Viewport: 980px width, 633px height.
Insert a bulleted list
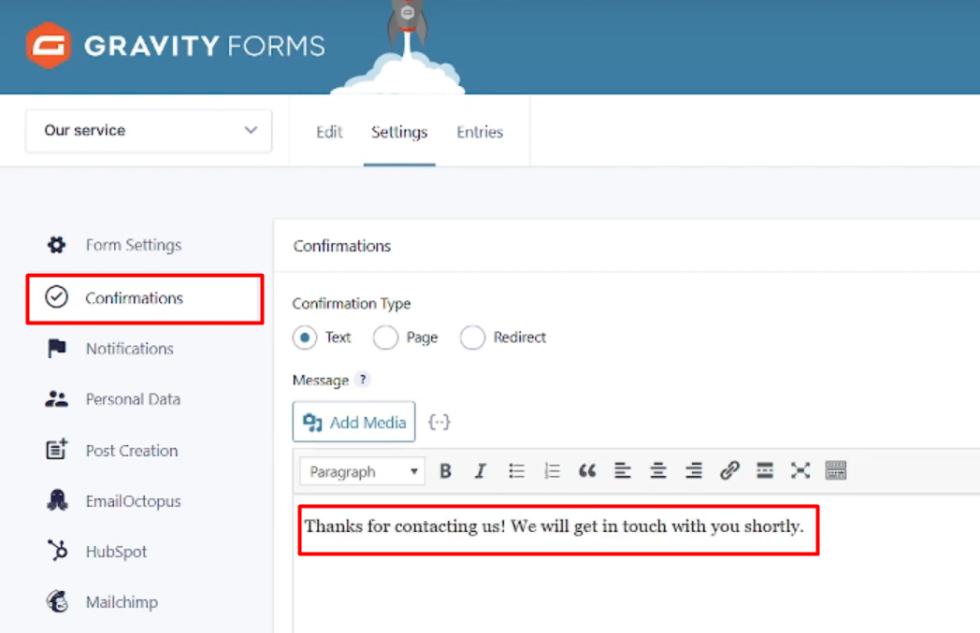tap(516, 470)
